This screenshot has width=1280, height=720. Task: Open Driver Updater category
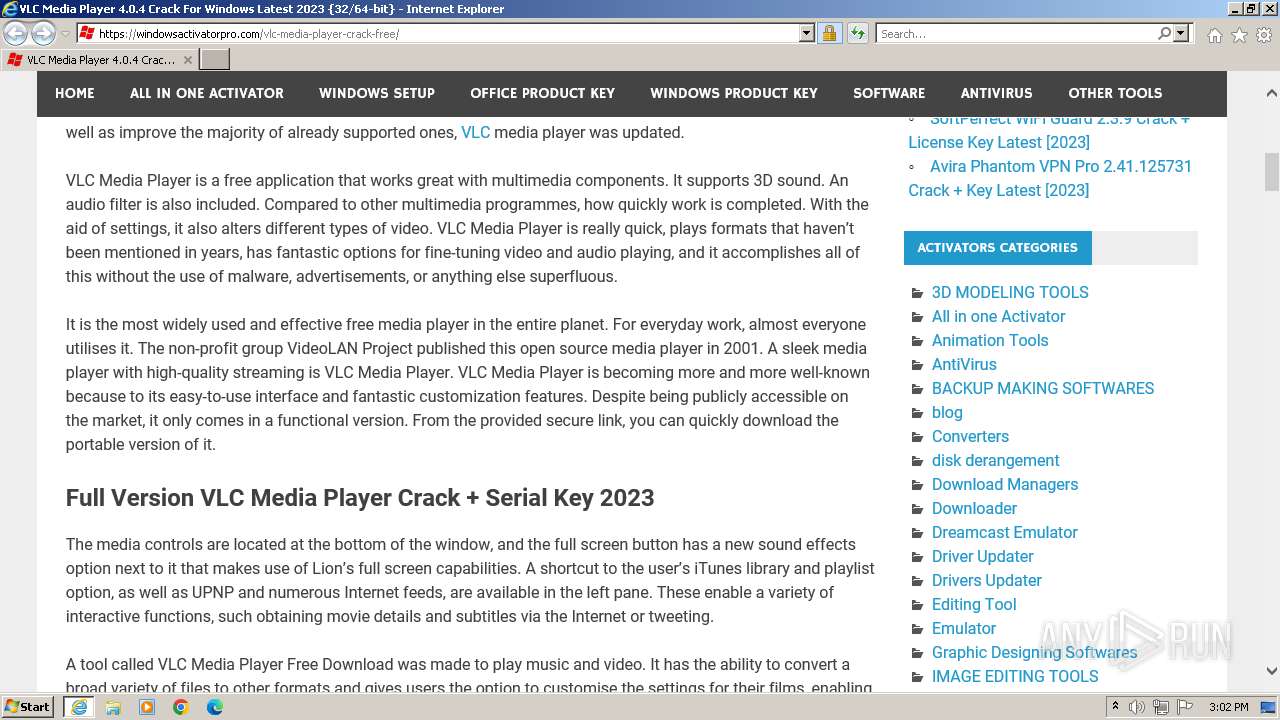983,556
